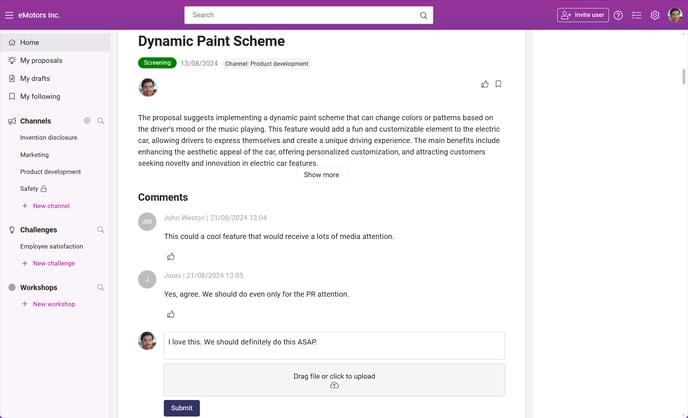
Task: Like John Weston's comment
Action: pyautogui.click(x=171, y=257)
